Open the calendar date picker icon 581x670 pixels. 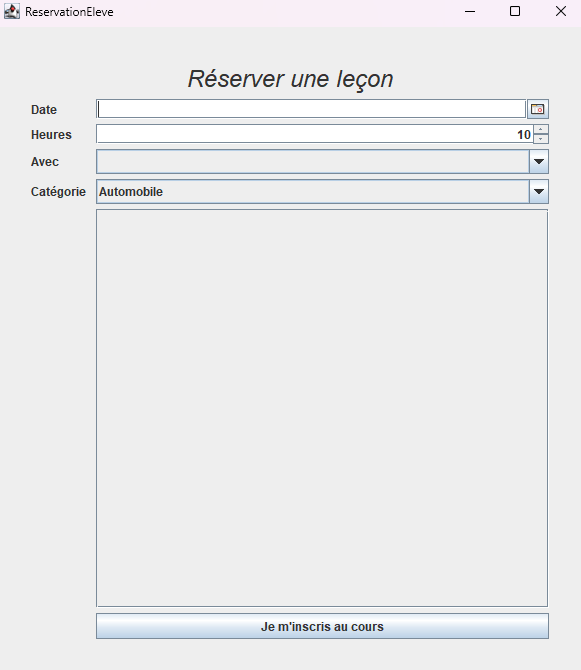(538, 109)
